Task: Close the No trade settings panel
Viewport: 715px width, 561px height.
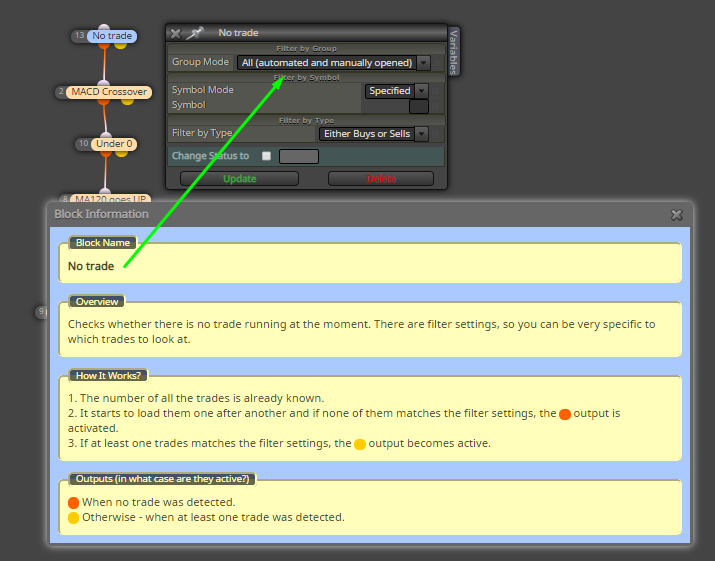Action: point(176,33)
